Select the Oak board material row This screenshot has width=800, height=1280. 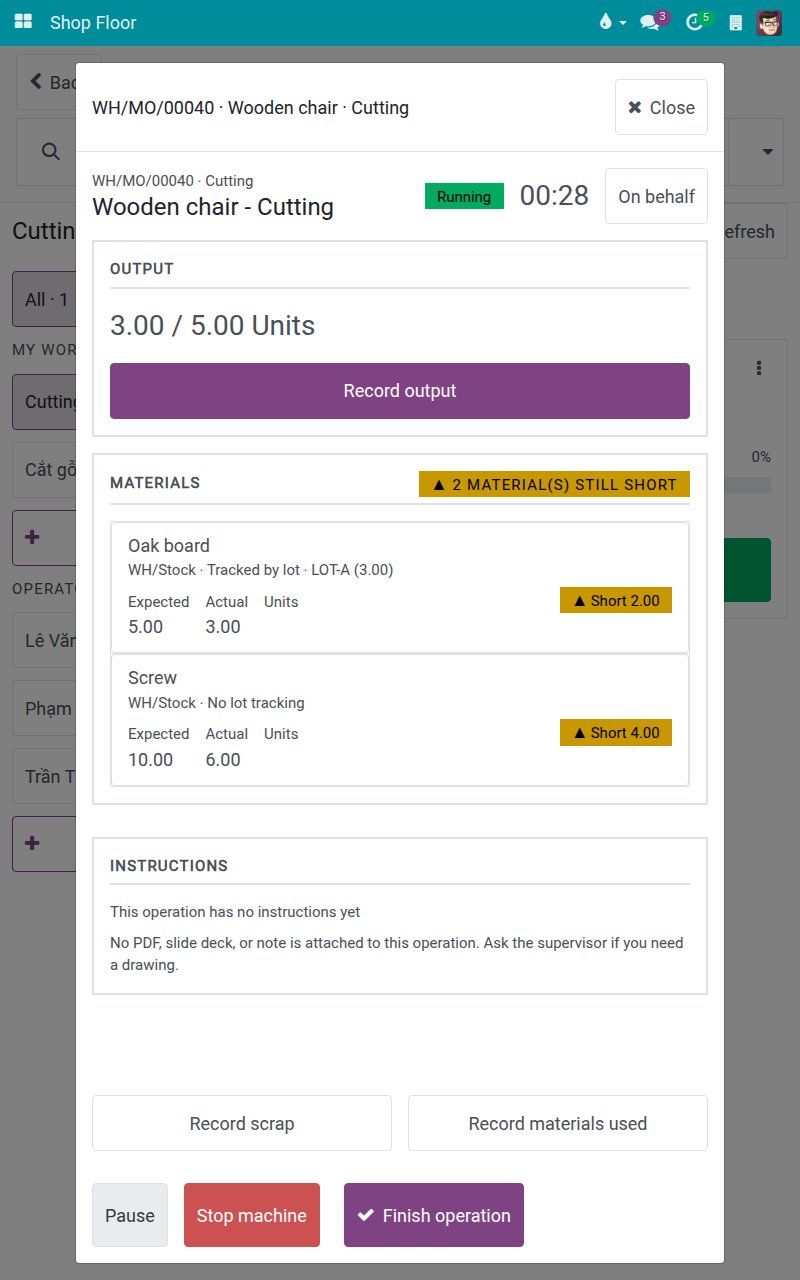[400, 588]
